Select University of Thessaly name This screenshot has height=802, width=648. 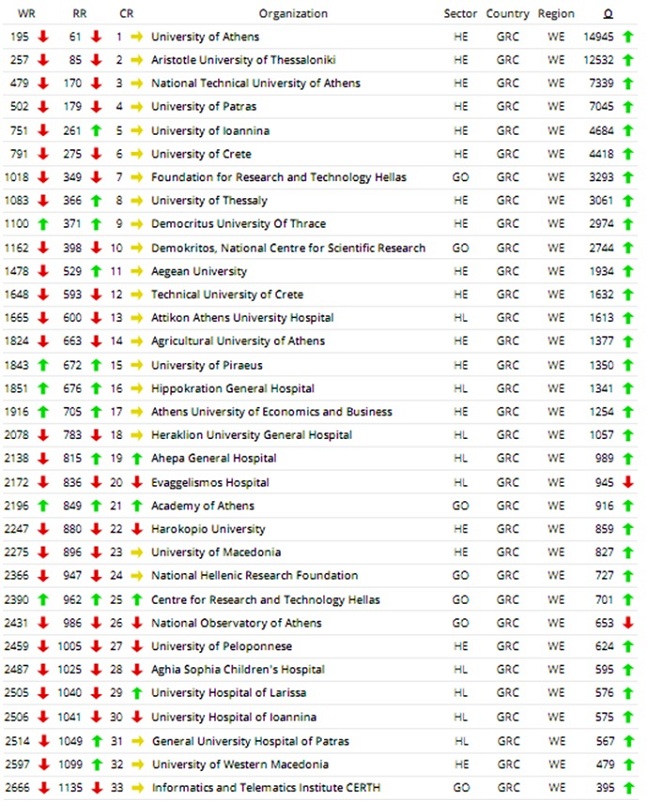(x=209, y=200)
